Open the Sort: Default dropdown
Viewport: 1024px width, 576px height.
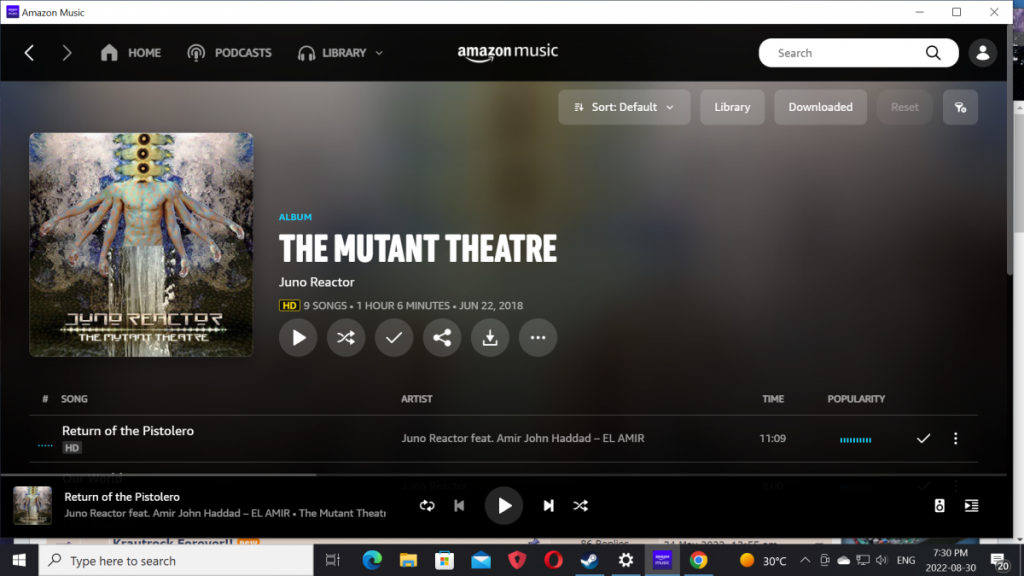tap(624, 107)
